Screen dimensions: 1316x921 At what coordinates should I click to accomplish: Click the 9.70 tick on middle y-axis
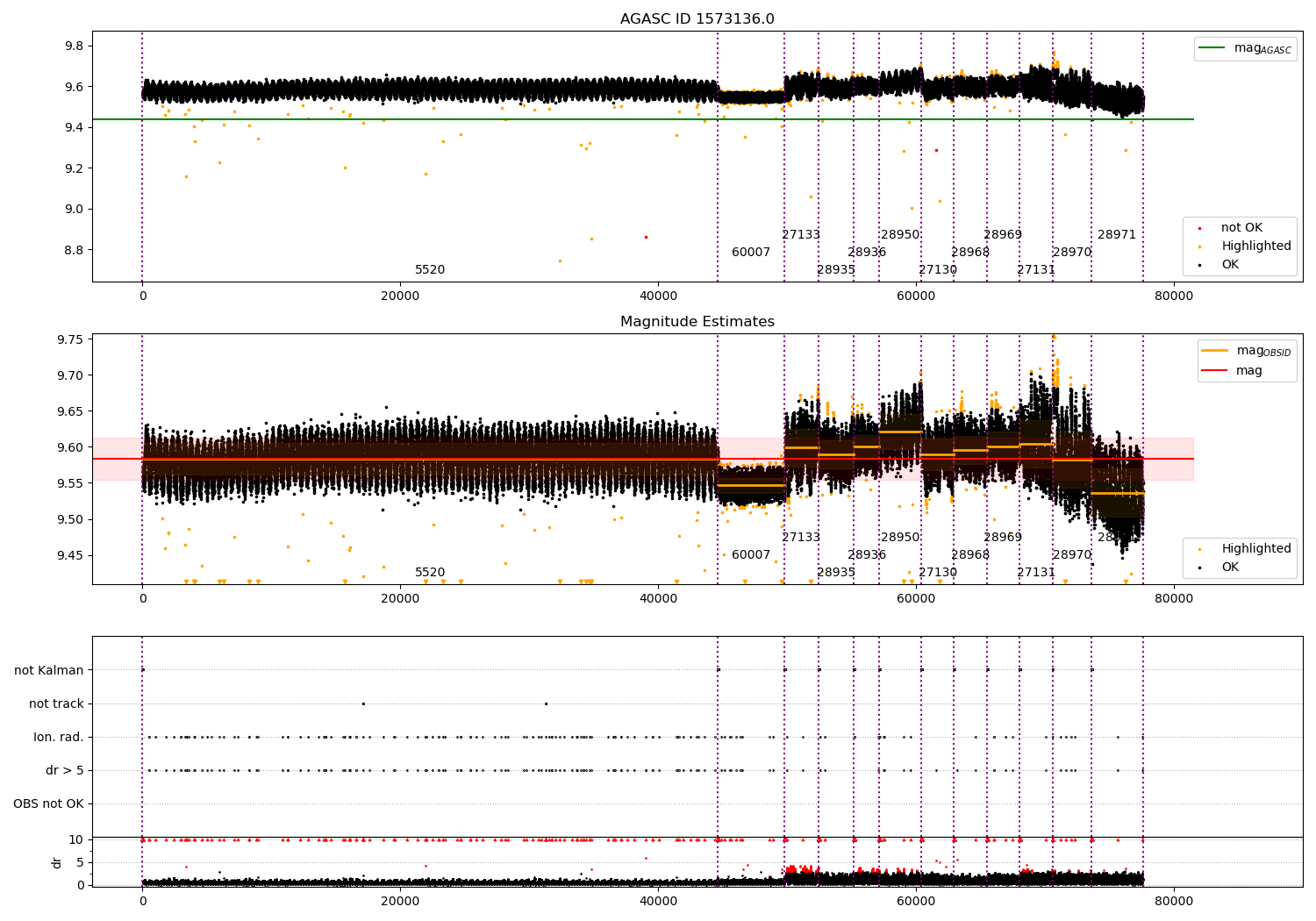click(71, 375)
